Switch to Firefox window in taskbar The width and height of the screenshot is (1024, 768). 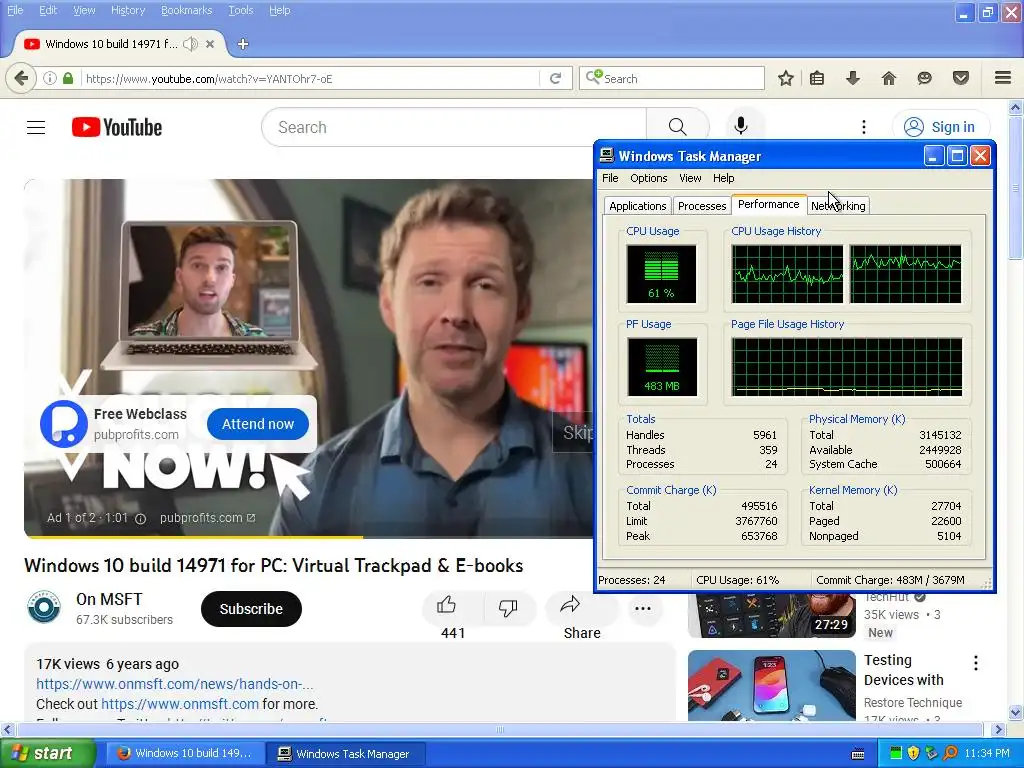184,753
